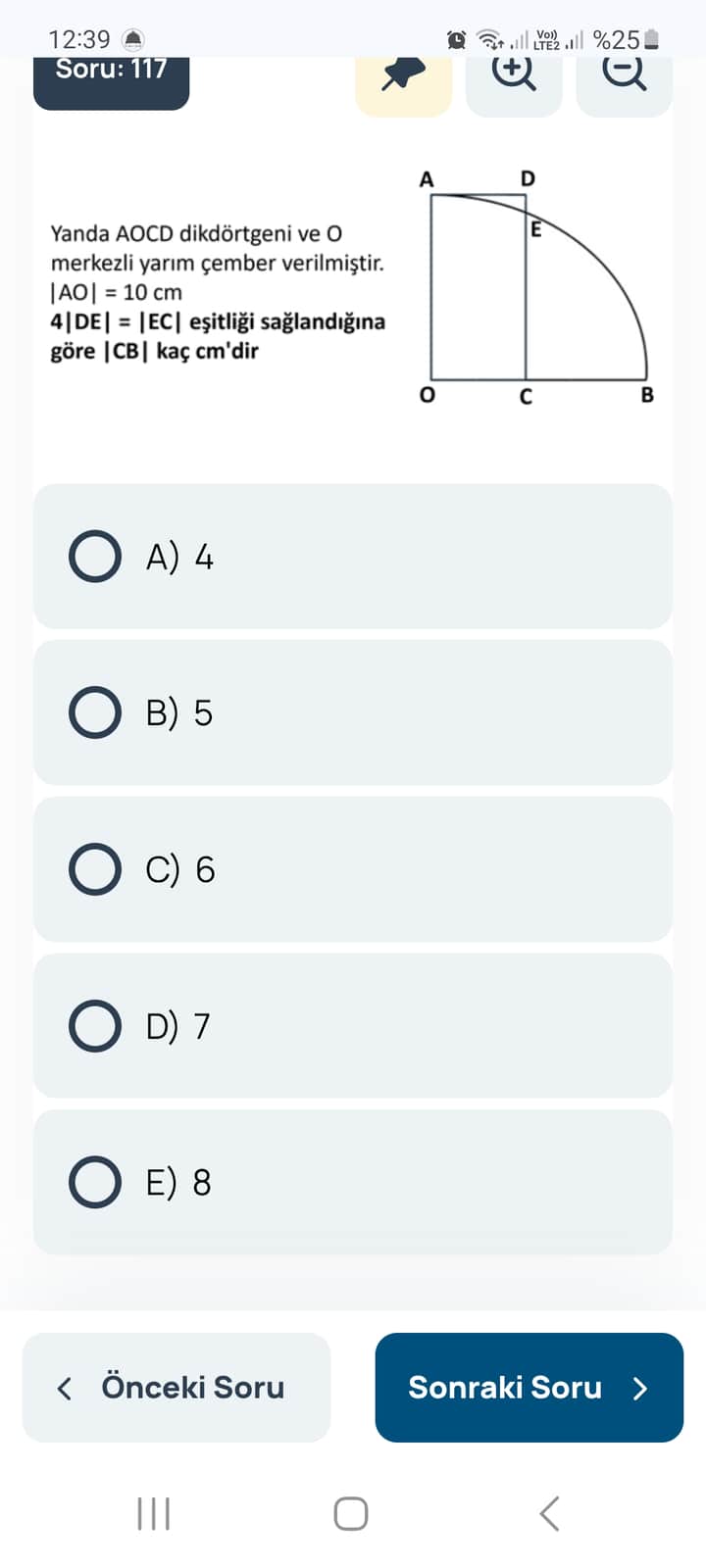Screen dimensions: 706x1568
Task: Go to previous question with Önceki Soru
Action: click(176, 1388)
